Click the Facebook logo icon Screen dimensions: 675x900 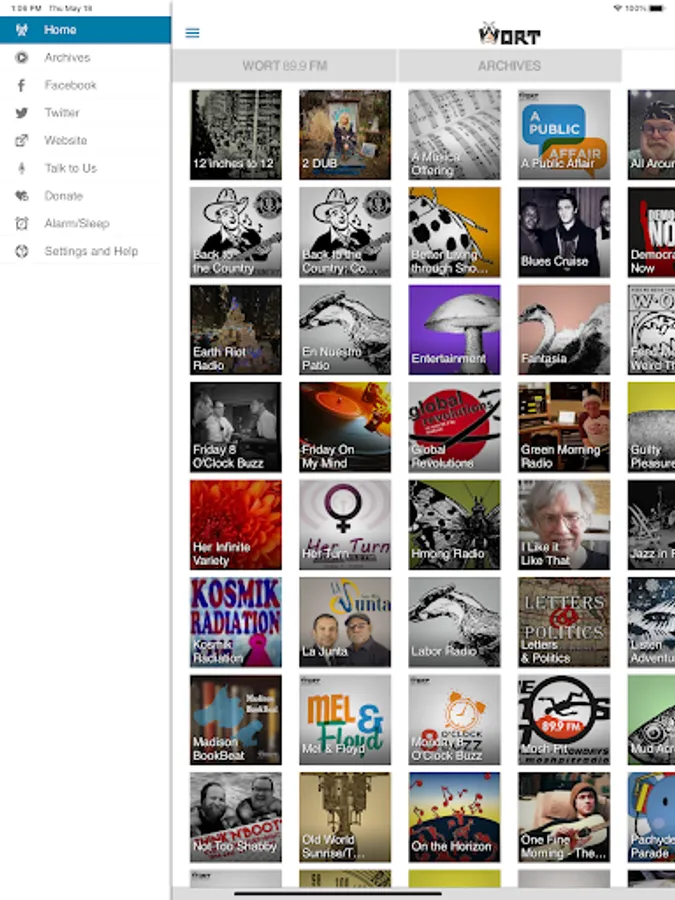click(x=22, y=85)
